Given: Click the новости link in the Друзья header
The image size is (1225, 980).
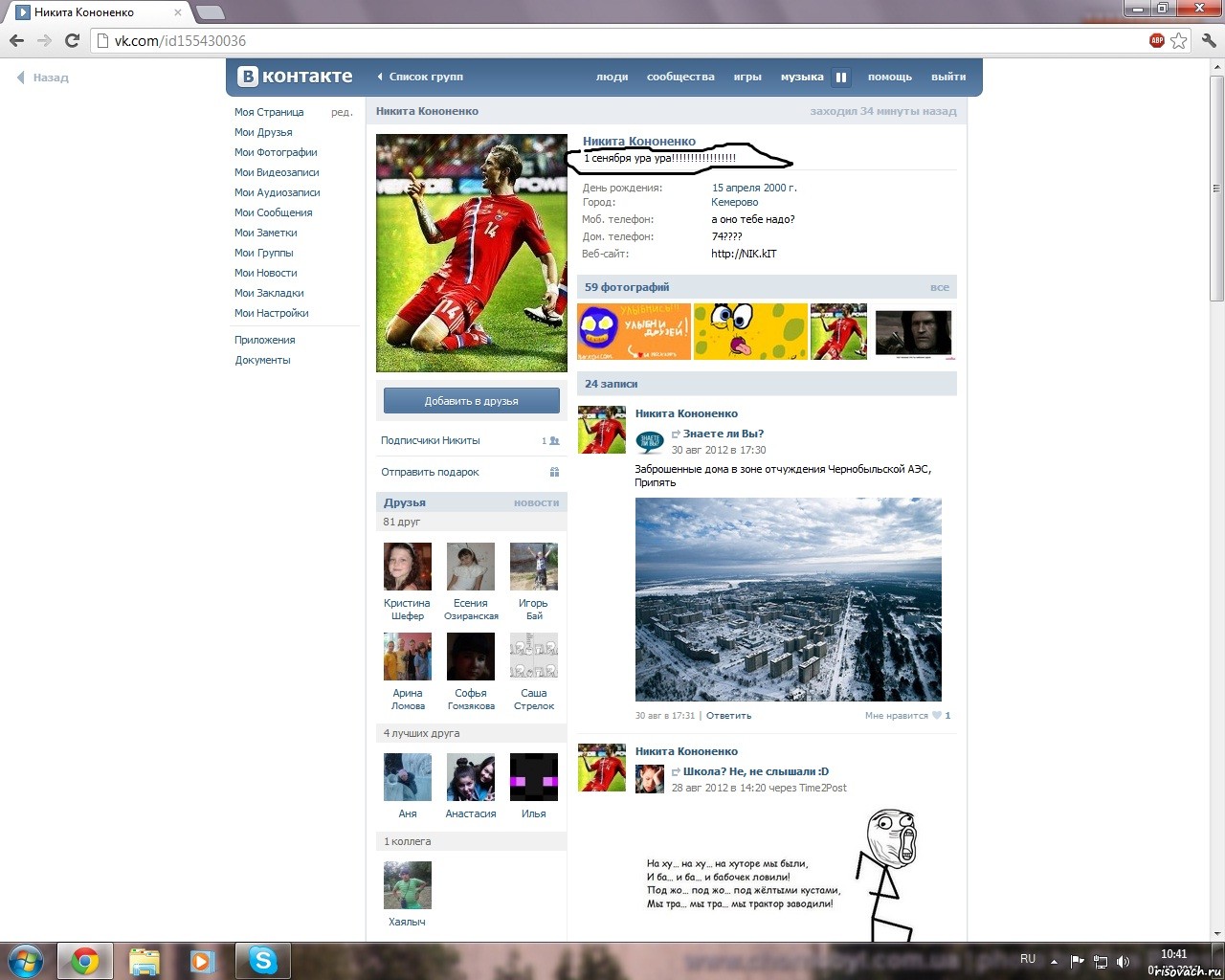Looking at the screenshot, I should [x=536, y=502].
